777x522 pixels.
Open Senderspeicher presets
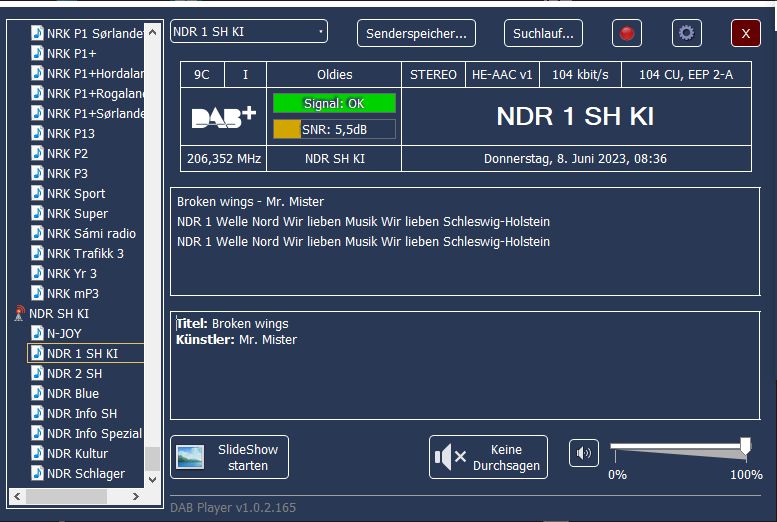(416, 33)
